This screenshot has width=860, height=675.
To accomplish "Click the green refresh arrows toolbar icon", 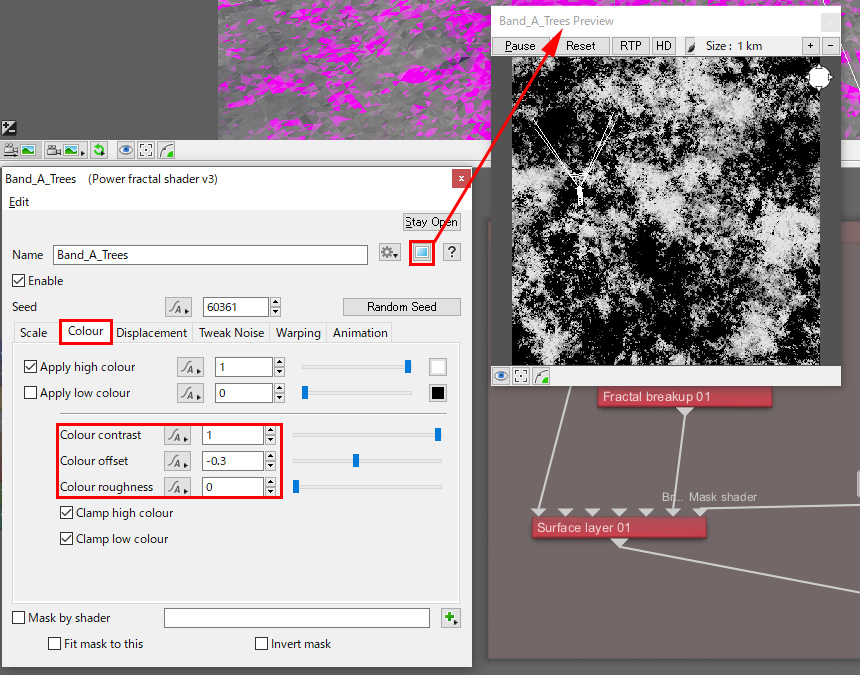I will (x=99, y=151).
